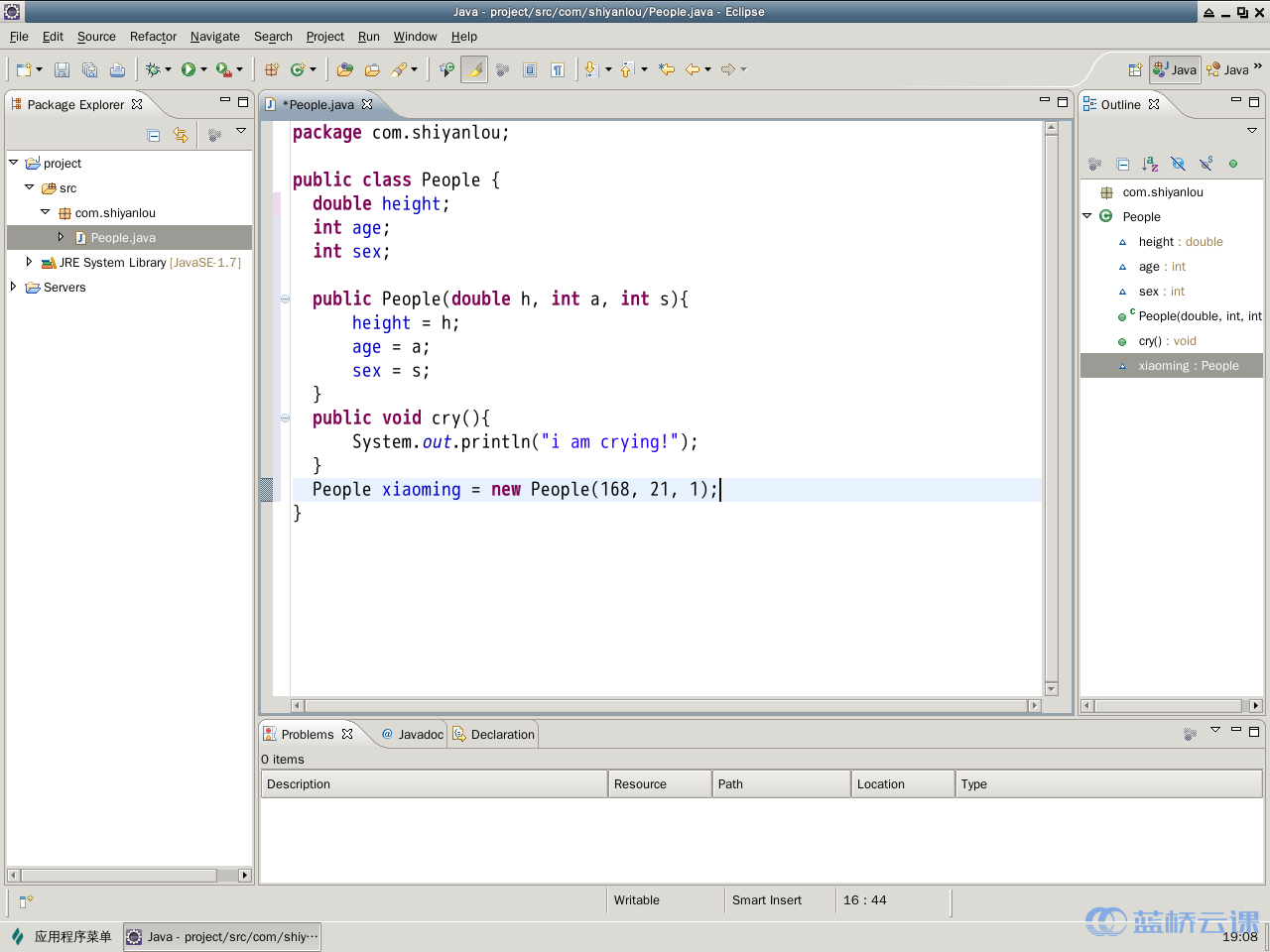Click the Run Last Tool icon with red toolbox
The image size is (1270, 952).
(224, 69)
